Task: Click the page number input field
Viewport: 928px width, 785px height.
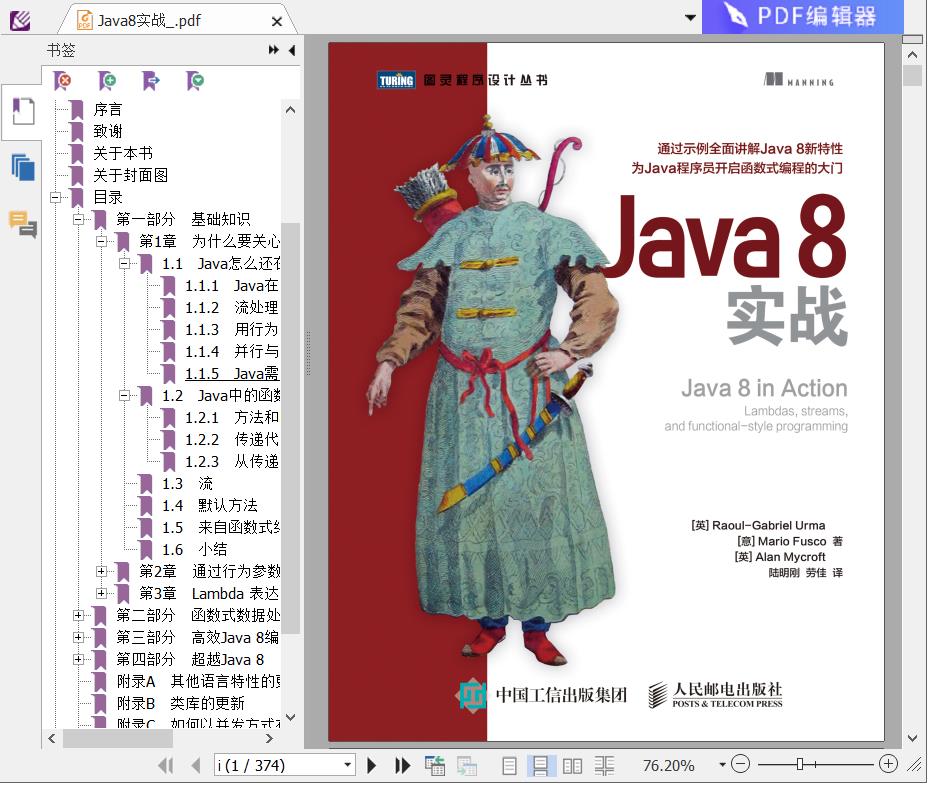Action: [x=278, y=765]
